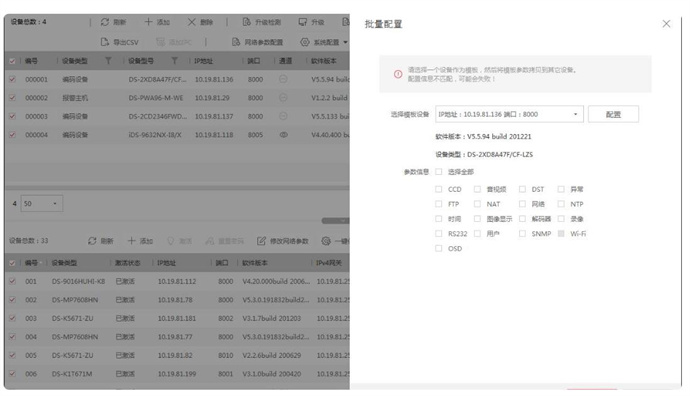Tick the 选择全部 checkbox

click(439, 172)
